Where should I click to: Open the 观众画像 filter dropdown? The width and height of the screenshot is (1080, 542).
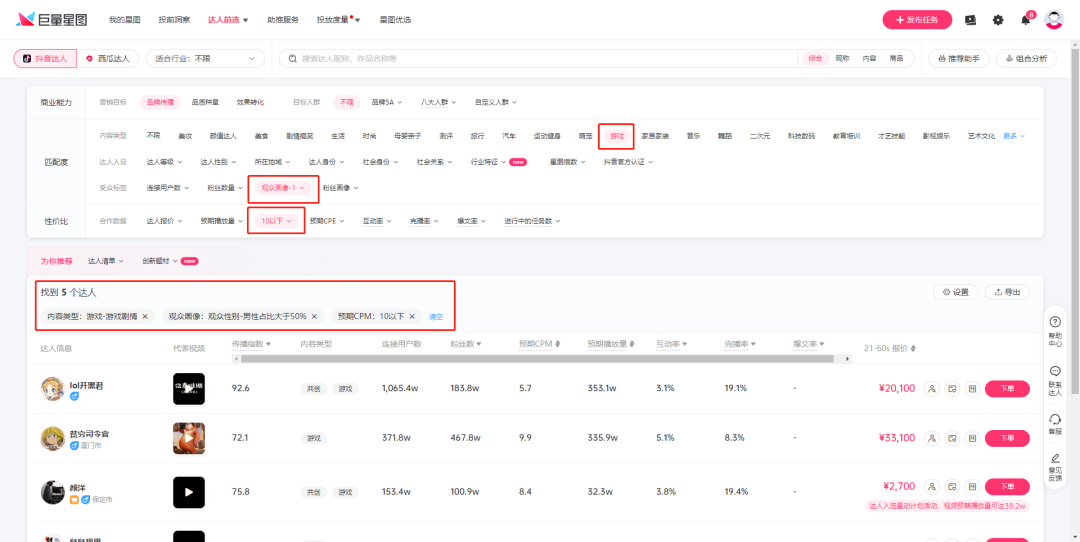point(283,187)
